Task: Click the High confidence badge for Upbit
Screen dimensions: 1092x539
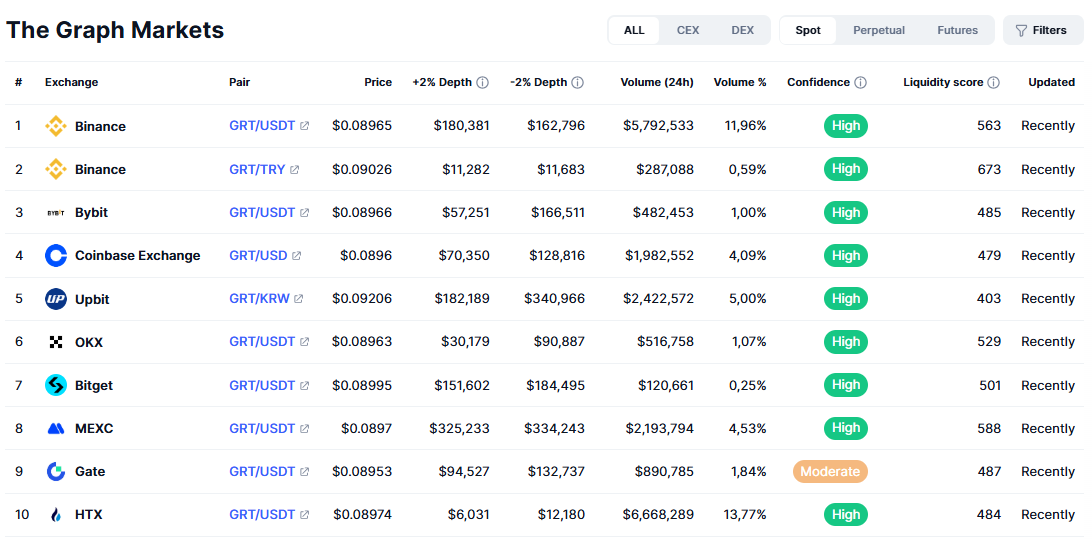Action: [x=845, y=299]
